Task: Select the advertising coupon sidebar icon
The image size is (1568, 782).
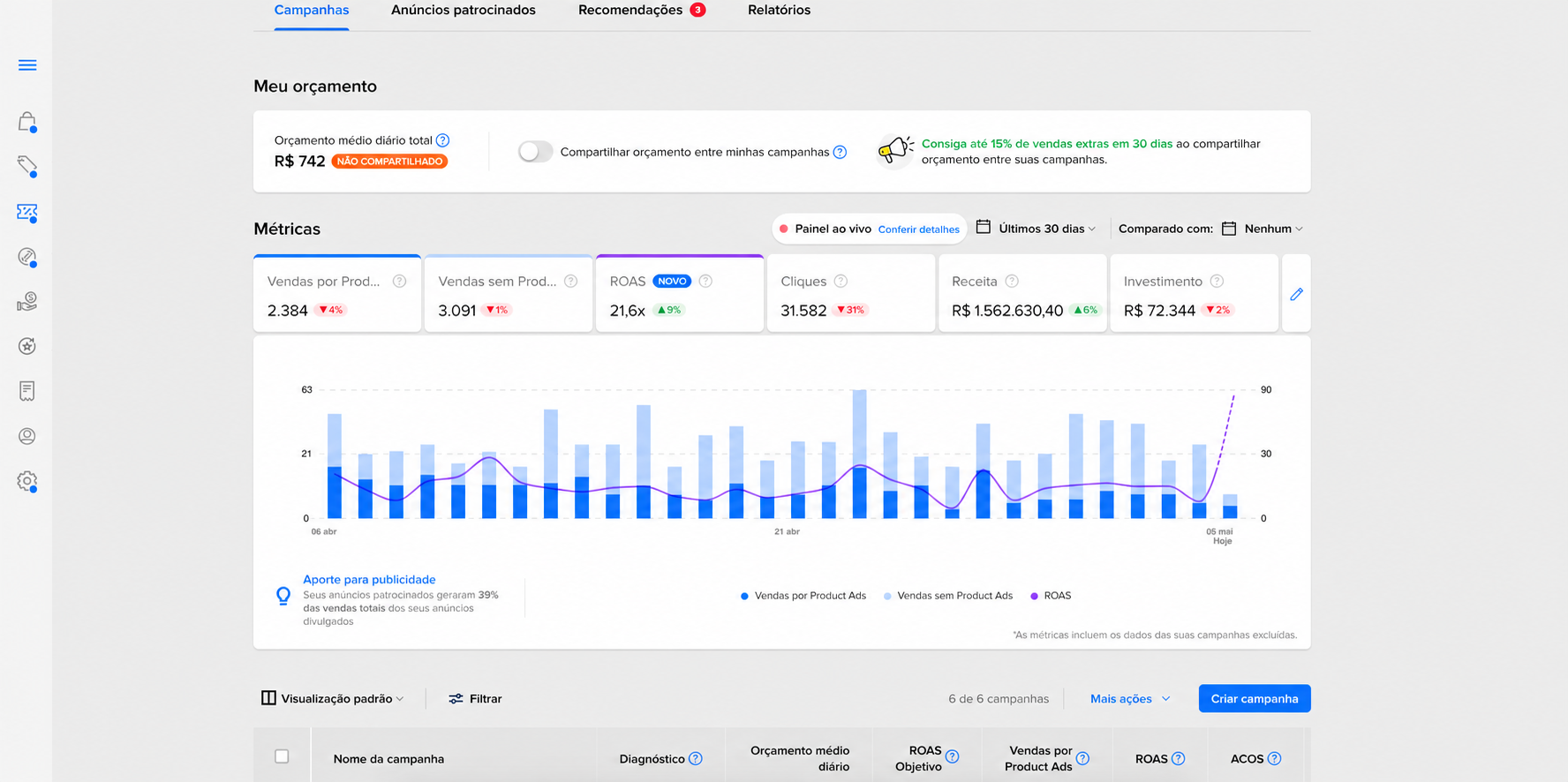Action: [x=27, y=212]
